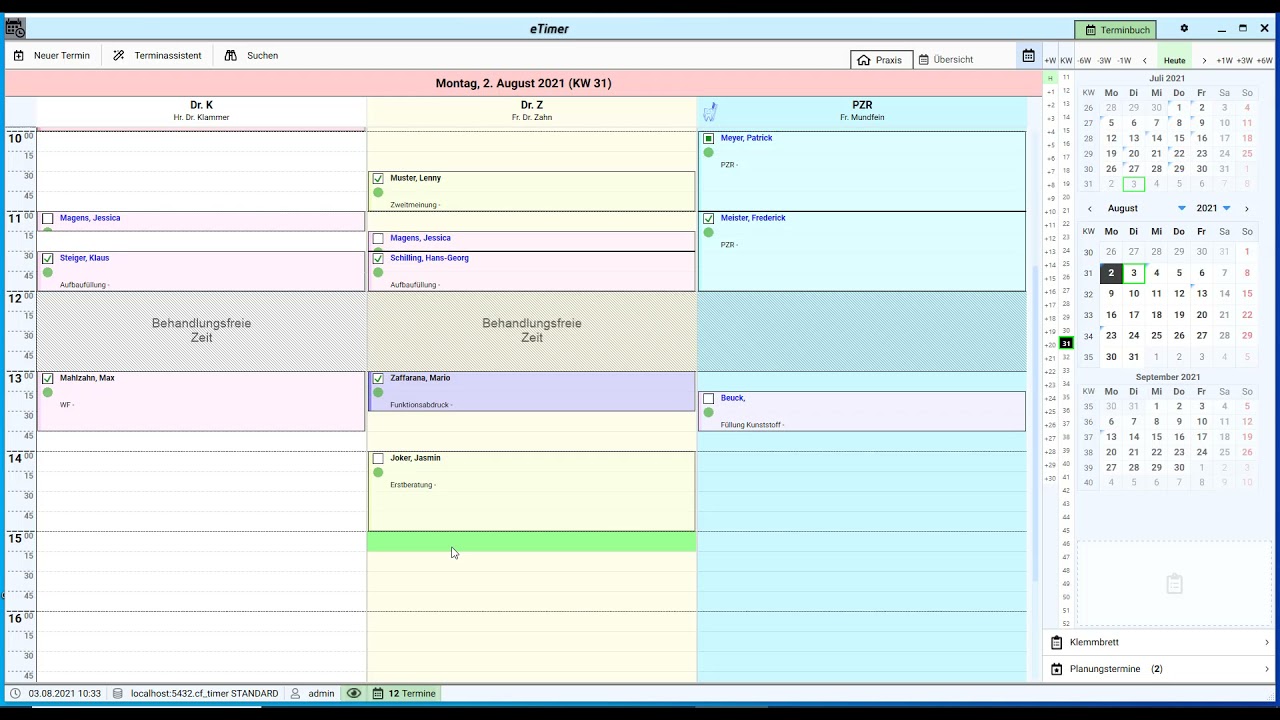Image resolution: width=1280 pixels, height=720 pixels.
Task: Go to previous month in mini calendar
Action: (1090, 209)
